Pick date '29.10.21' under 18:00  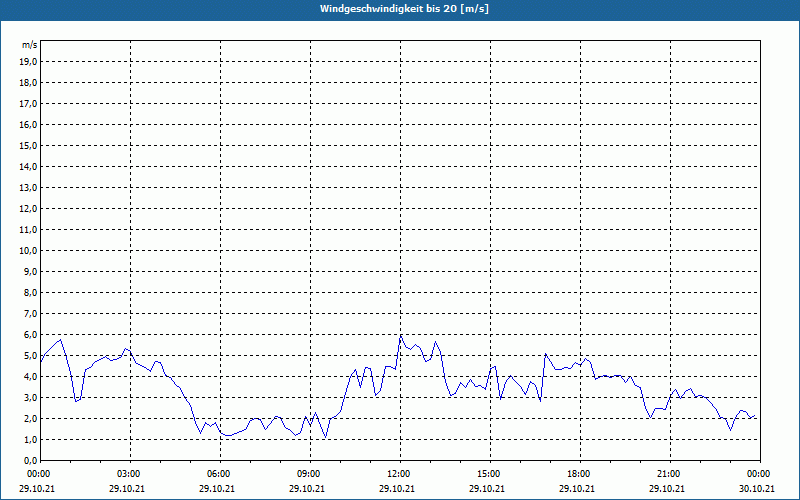[577, 488]
